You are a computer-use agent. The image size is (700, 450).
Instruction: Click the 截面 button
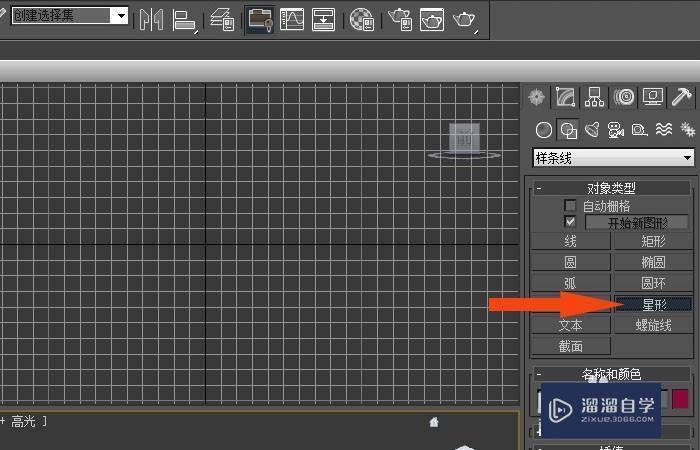571,346
